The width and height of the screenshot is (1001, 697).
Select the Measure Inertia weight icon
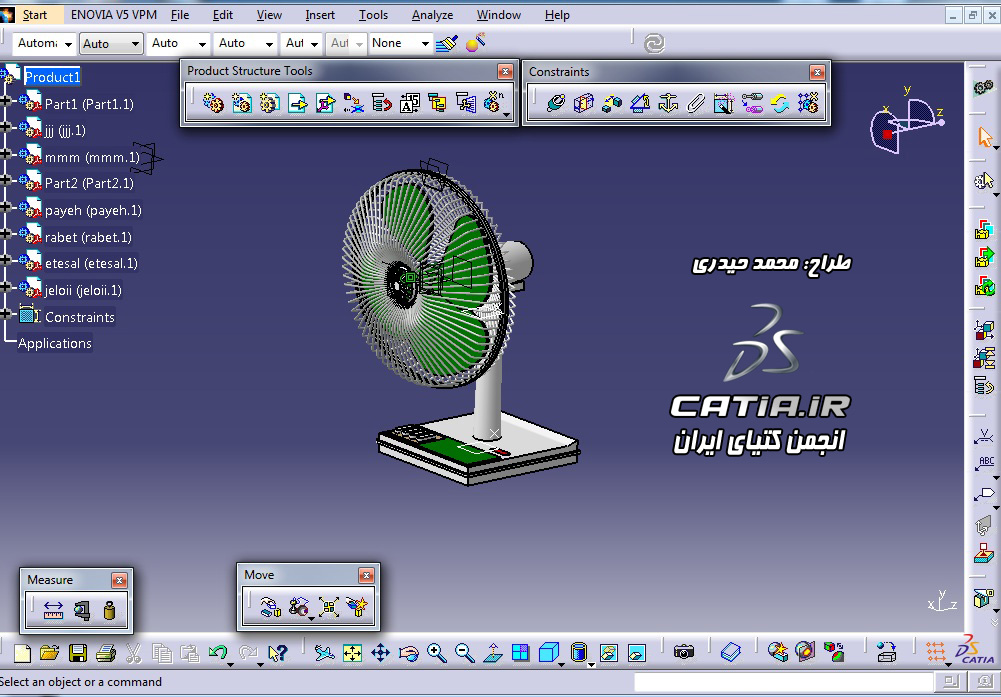109,610
